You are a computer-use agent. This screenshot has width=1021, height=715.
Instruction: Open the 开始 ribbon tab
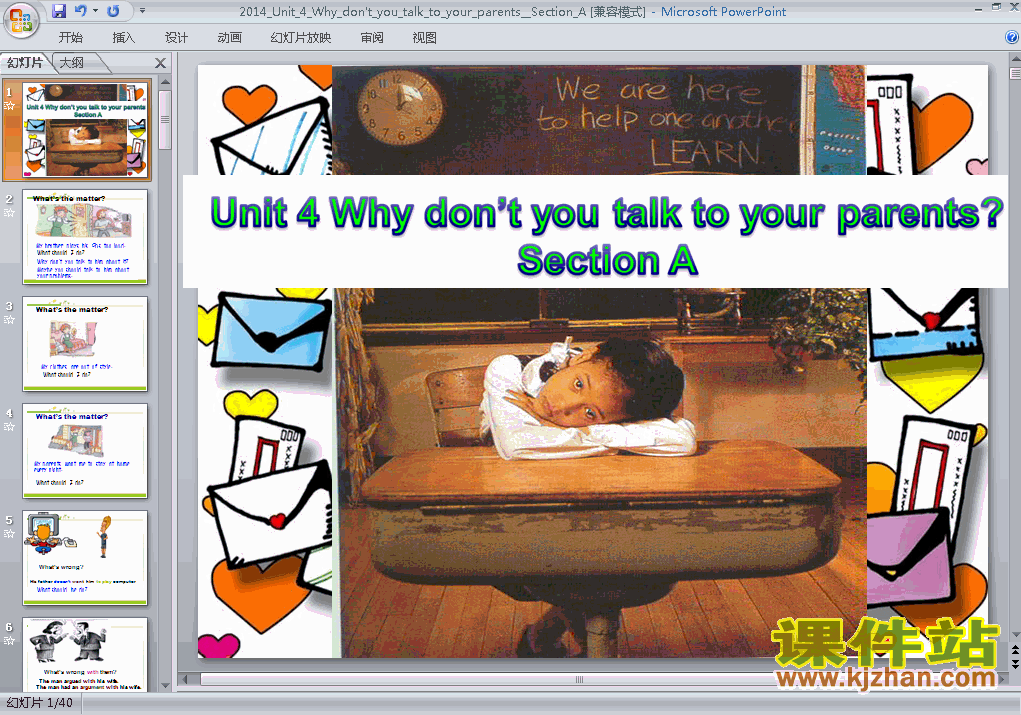pyautogui.click(x=70, y=38)
